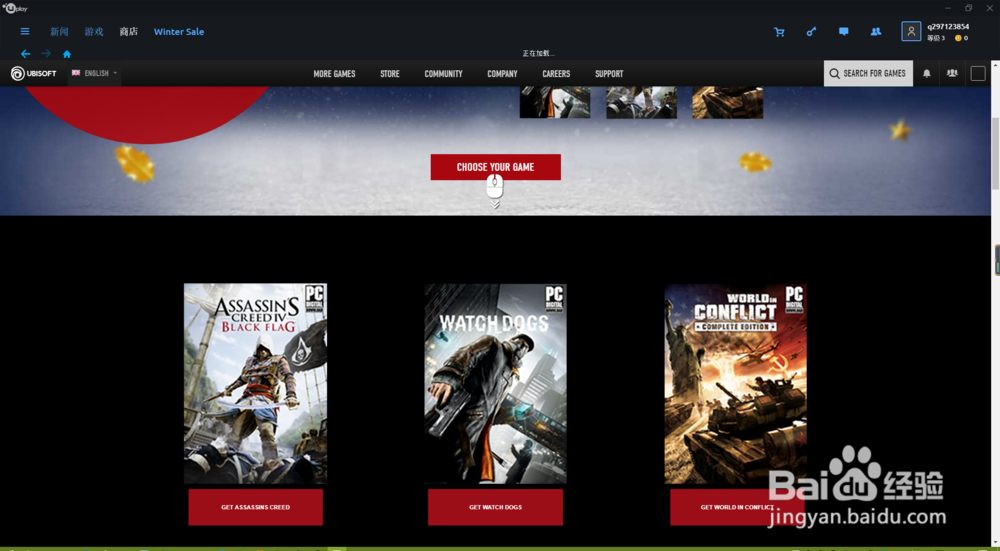Open MORE GAMES menu
This screenshot has width=1000, height=551.
click(334, 74)
